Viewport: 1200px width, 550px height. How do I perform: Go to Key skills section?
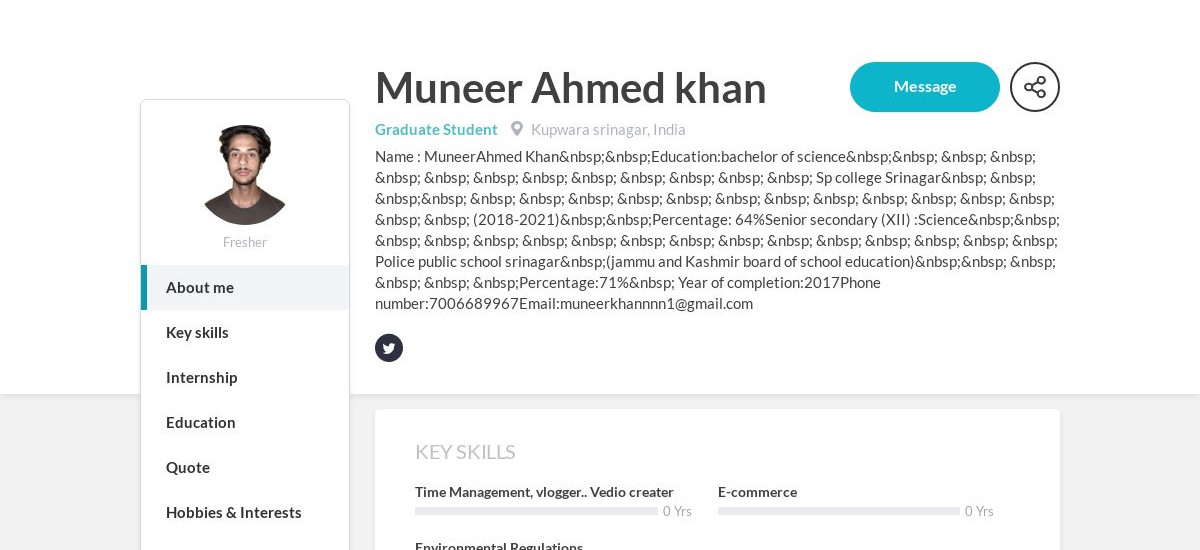click(x=245, y=332)
